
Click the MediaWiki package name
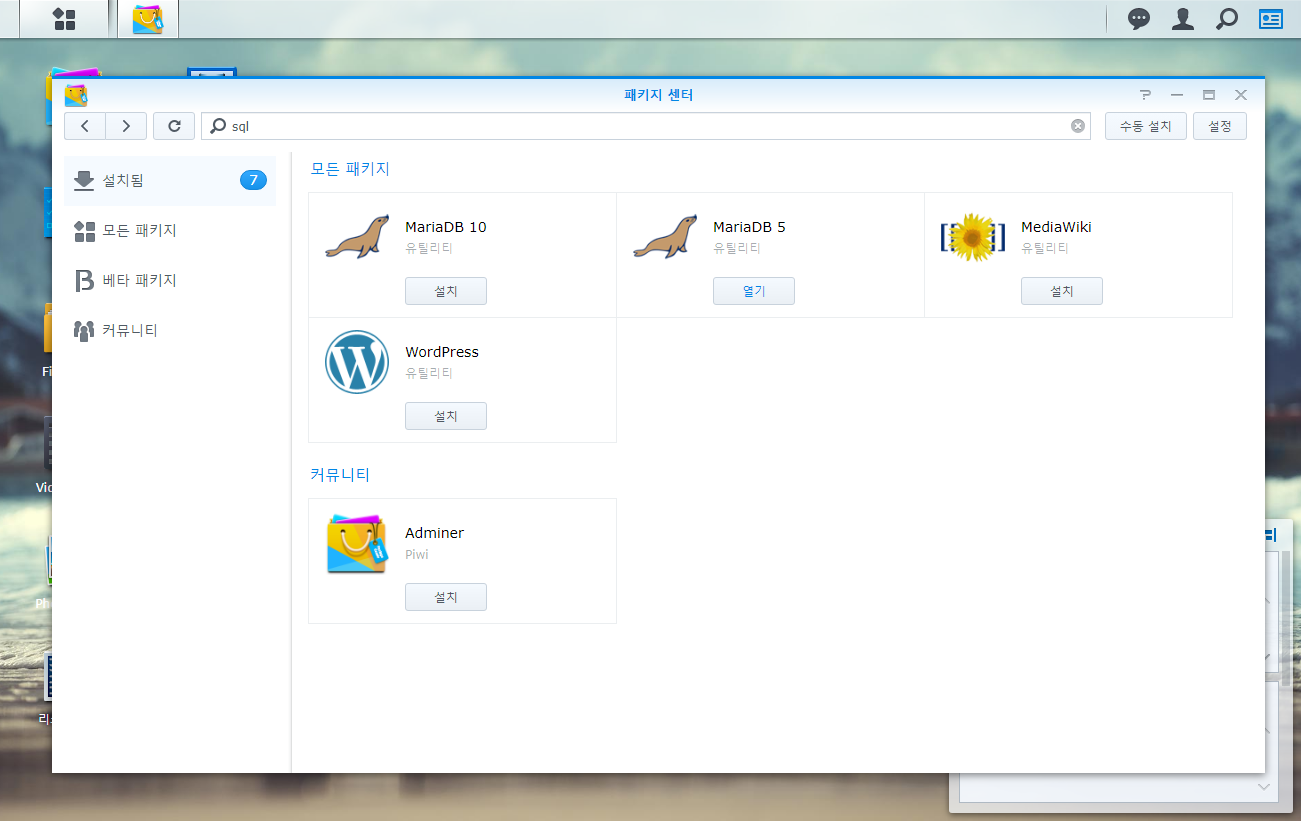click(1056, 227)
